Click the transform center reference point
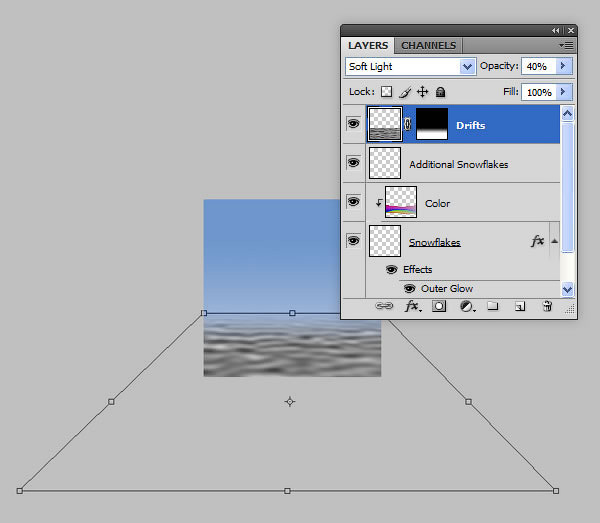The height and width of the screenshot is (523, 600). 290,401
